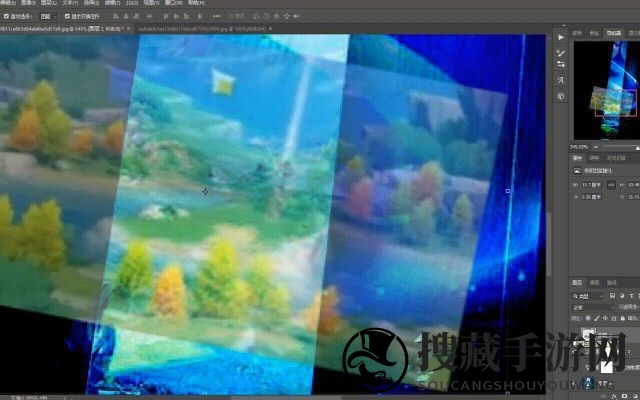
Task: Switch to the Channels tab next to Layers
Action: click(x=594, y=282)
